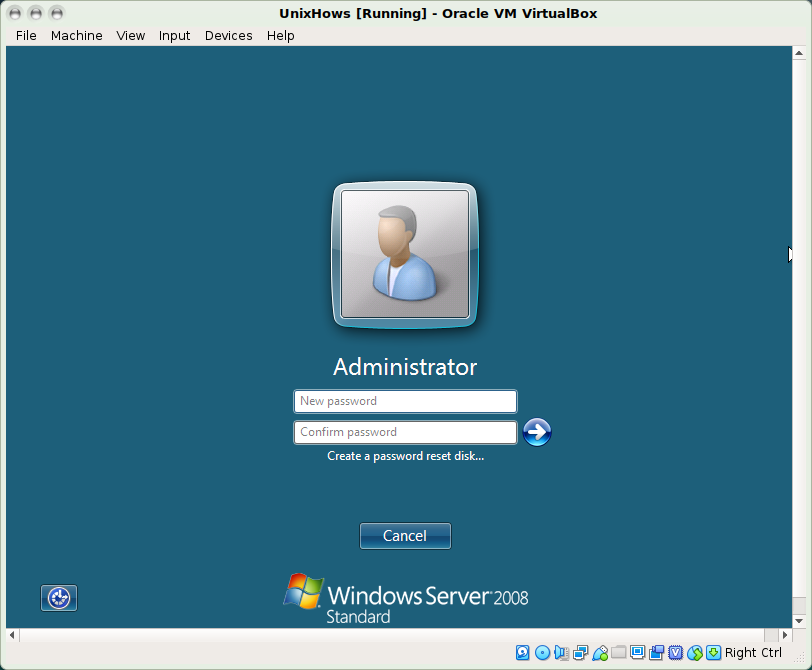Click the CPU virtualization 'V' status icon

click(x=675, y=652)
